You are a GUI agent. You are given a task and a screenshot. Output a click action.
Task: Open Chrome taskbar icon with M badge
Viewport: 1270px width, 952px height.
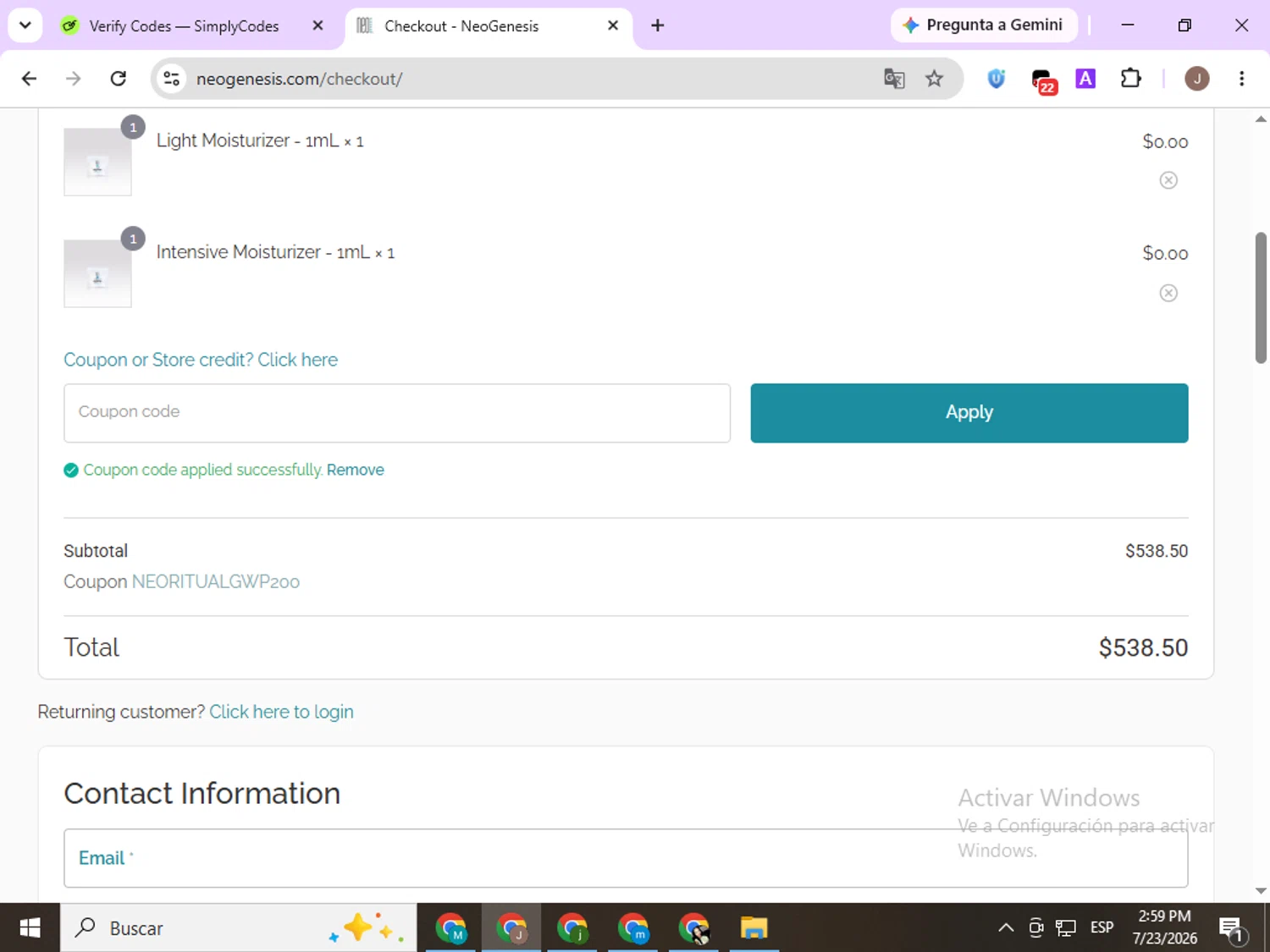coord(451,928)
